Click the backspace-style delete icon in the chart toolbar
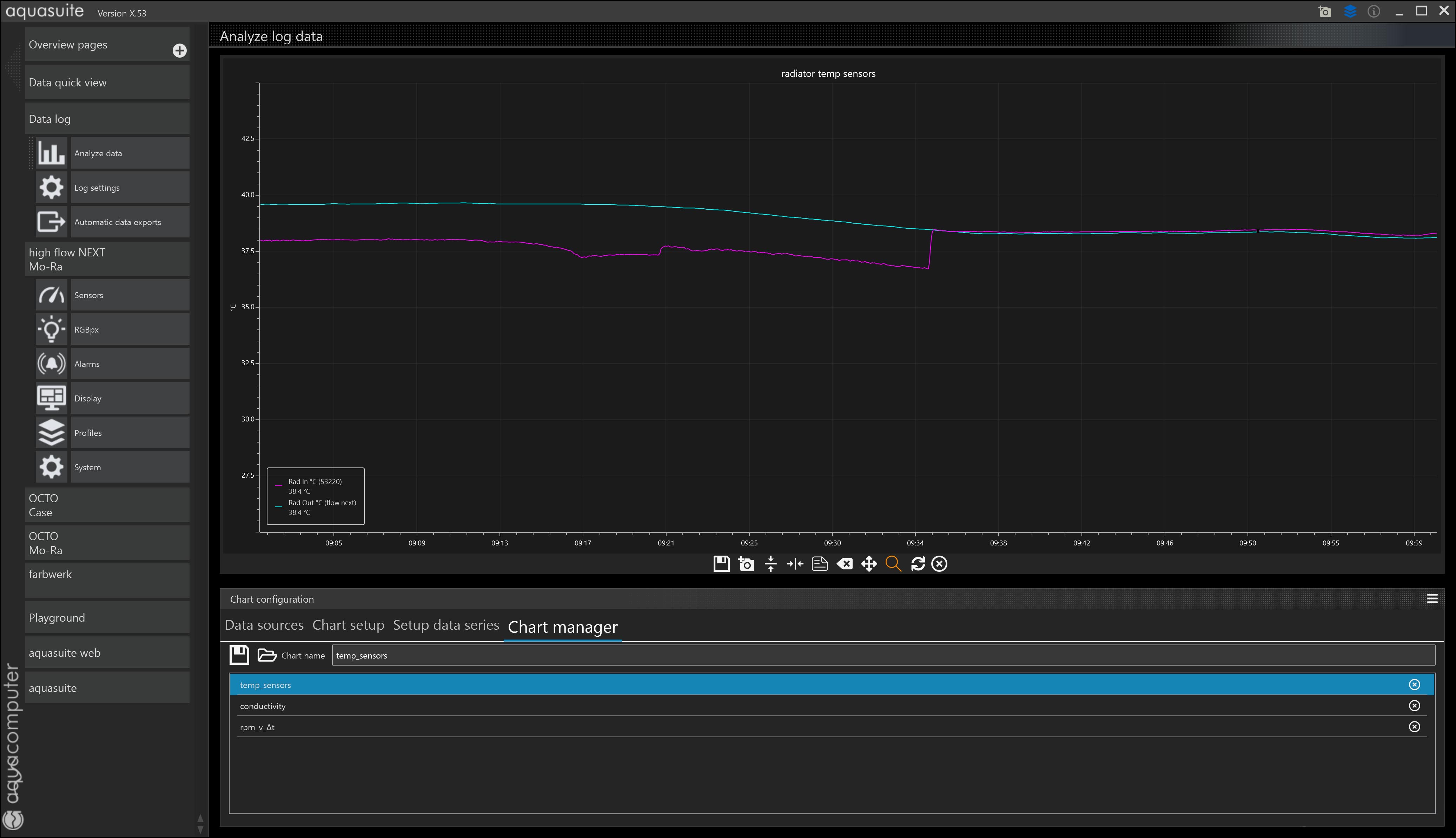The width and height of the screenshot is (1456, 838). [x=844, y=563]
